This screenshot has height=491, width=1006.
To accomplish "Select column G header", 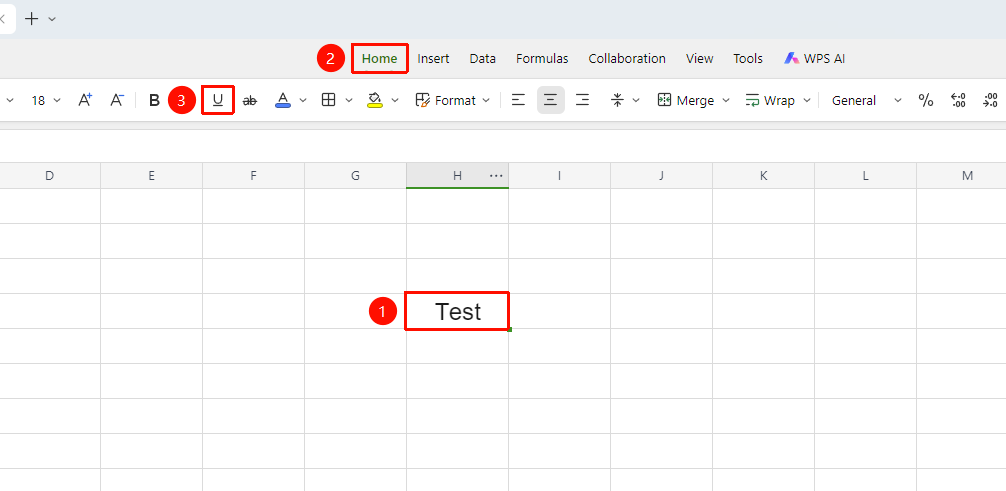I will pos(355,175).
